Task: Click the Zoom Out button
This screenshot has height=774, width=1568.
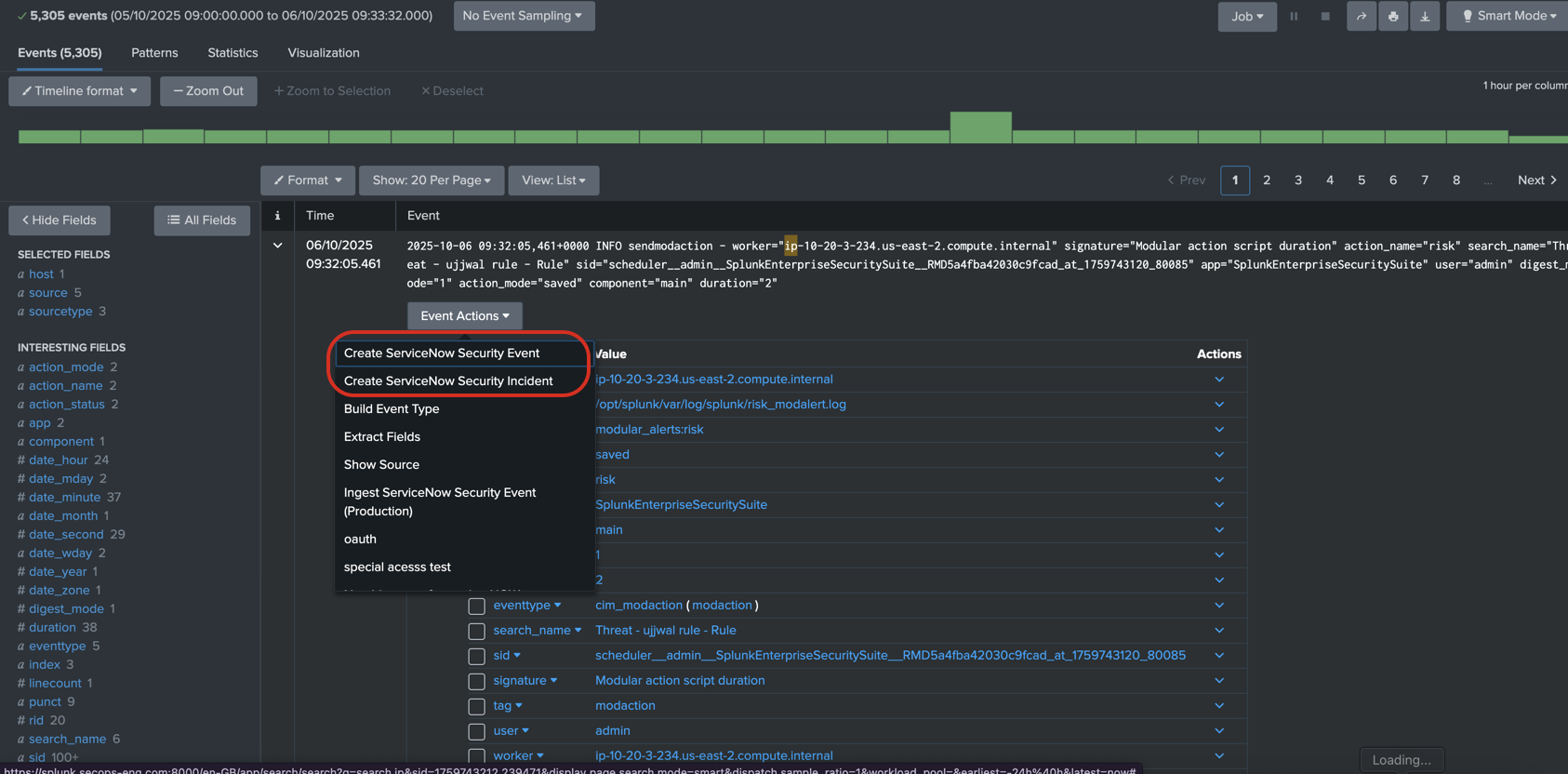Action: (x=208, y=91)
